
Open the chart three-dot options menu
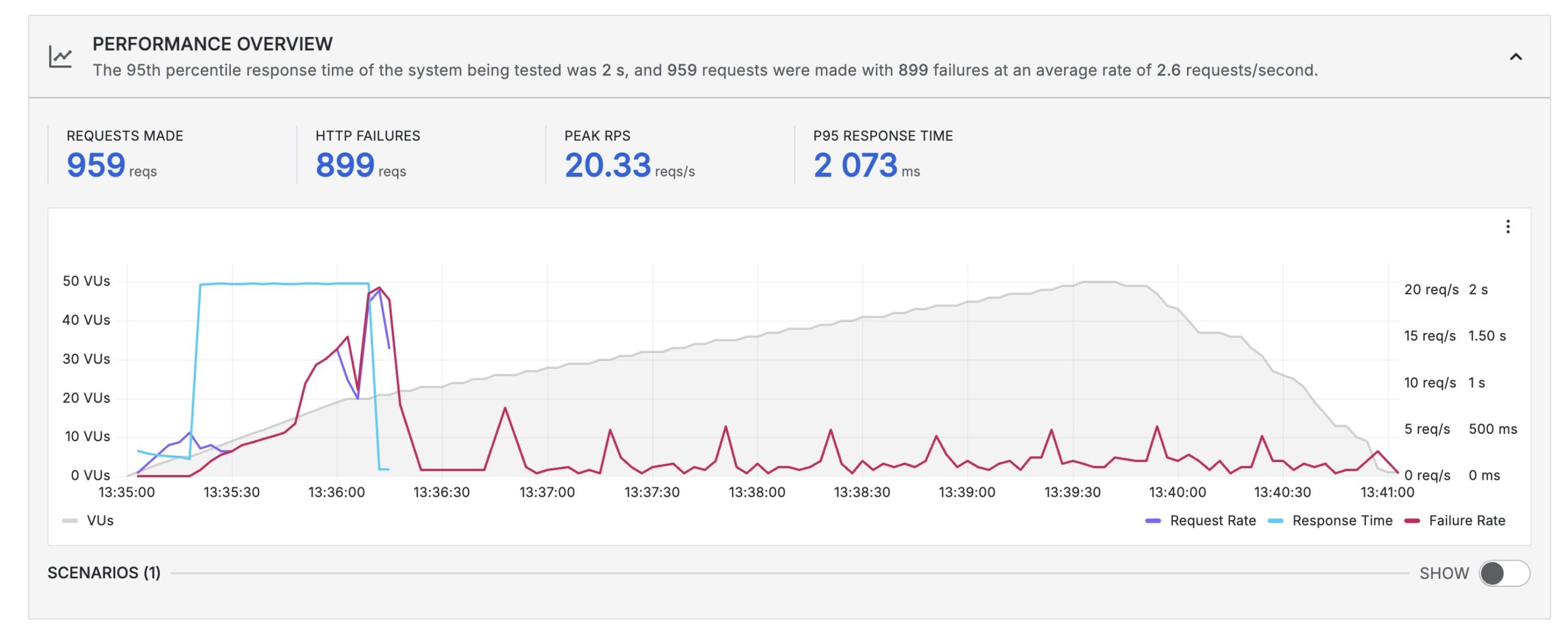[1507, 227]
